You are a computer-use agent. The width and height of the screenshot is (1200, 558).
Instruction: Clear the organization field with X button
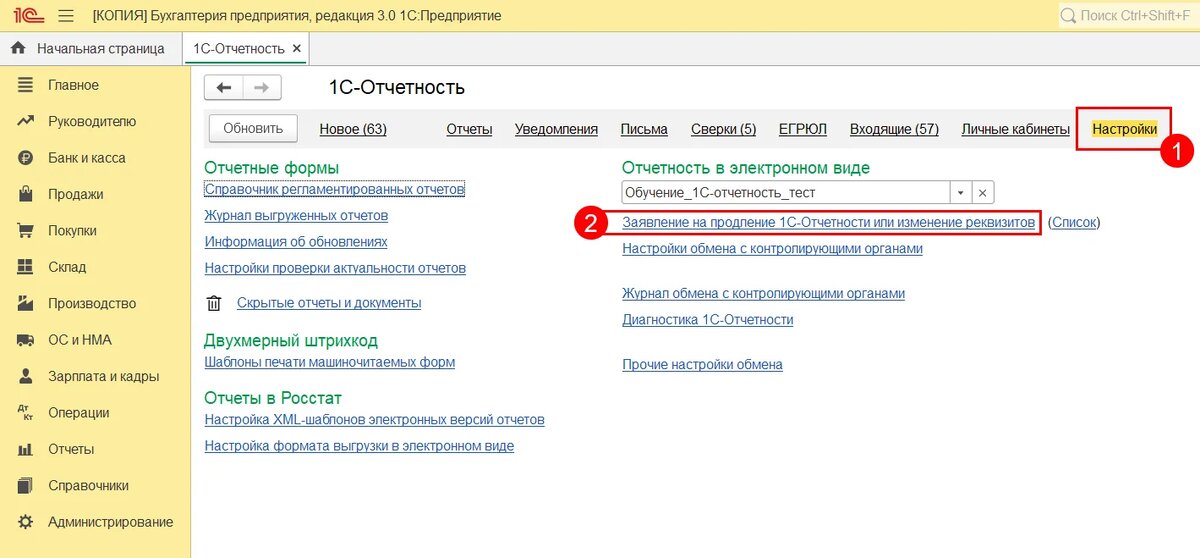click(x=983, y=193)
